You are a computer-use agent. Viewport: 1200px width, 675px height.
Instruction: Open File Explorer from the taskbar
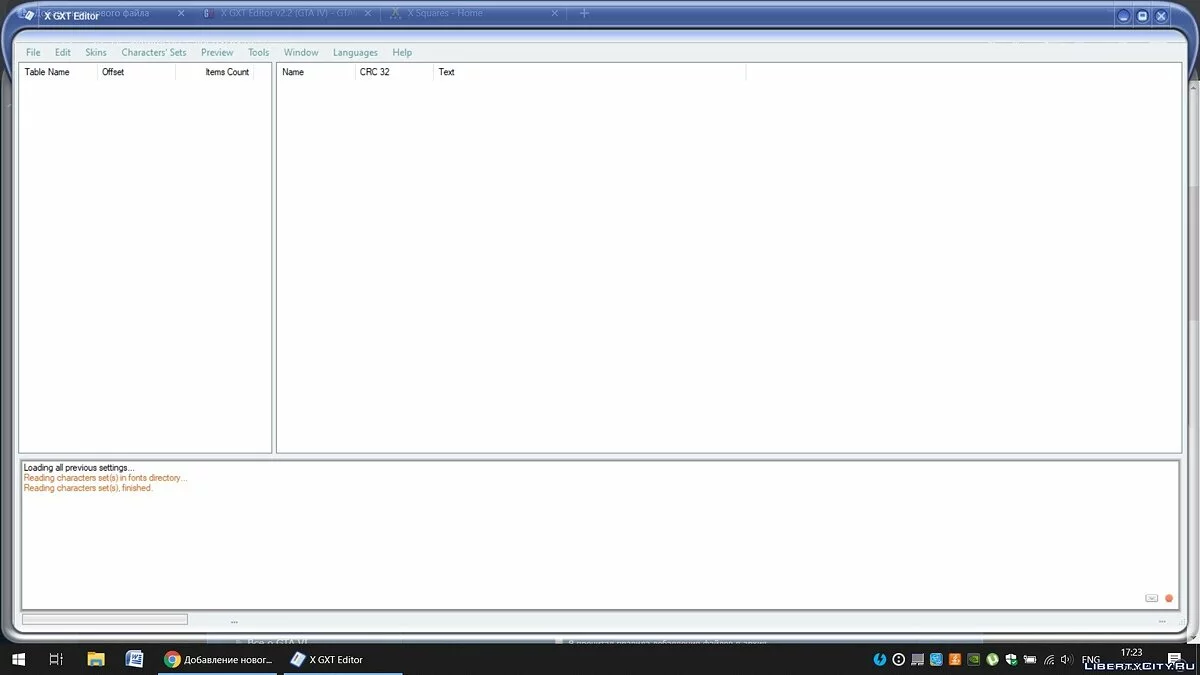95,659
